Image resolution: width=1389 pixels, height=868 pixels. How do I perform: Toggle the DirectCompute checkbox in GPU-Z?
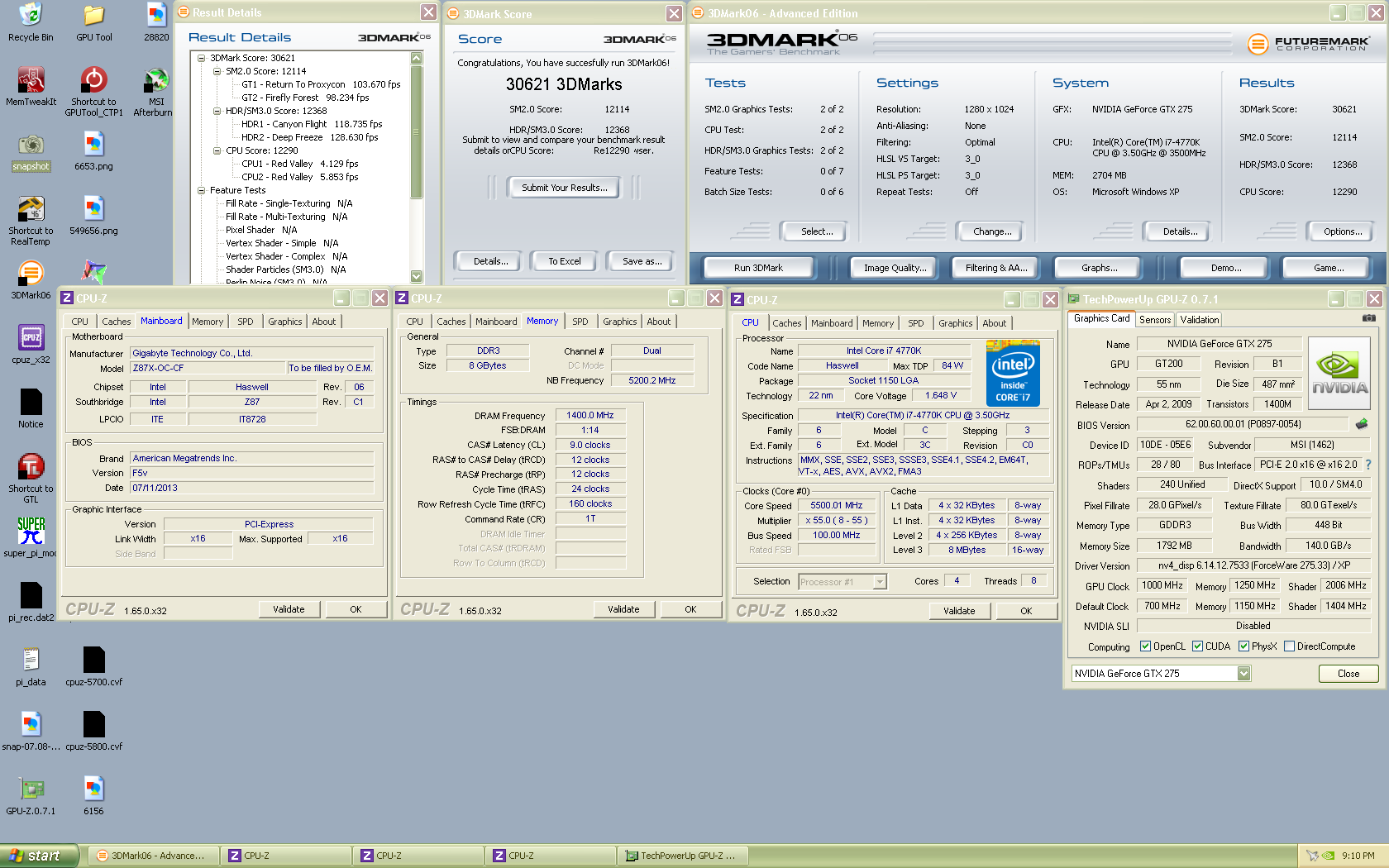point(1289,646)
